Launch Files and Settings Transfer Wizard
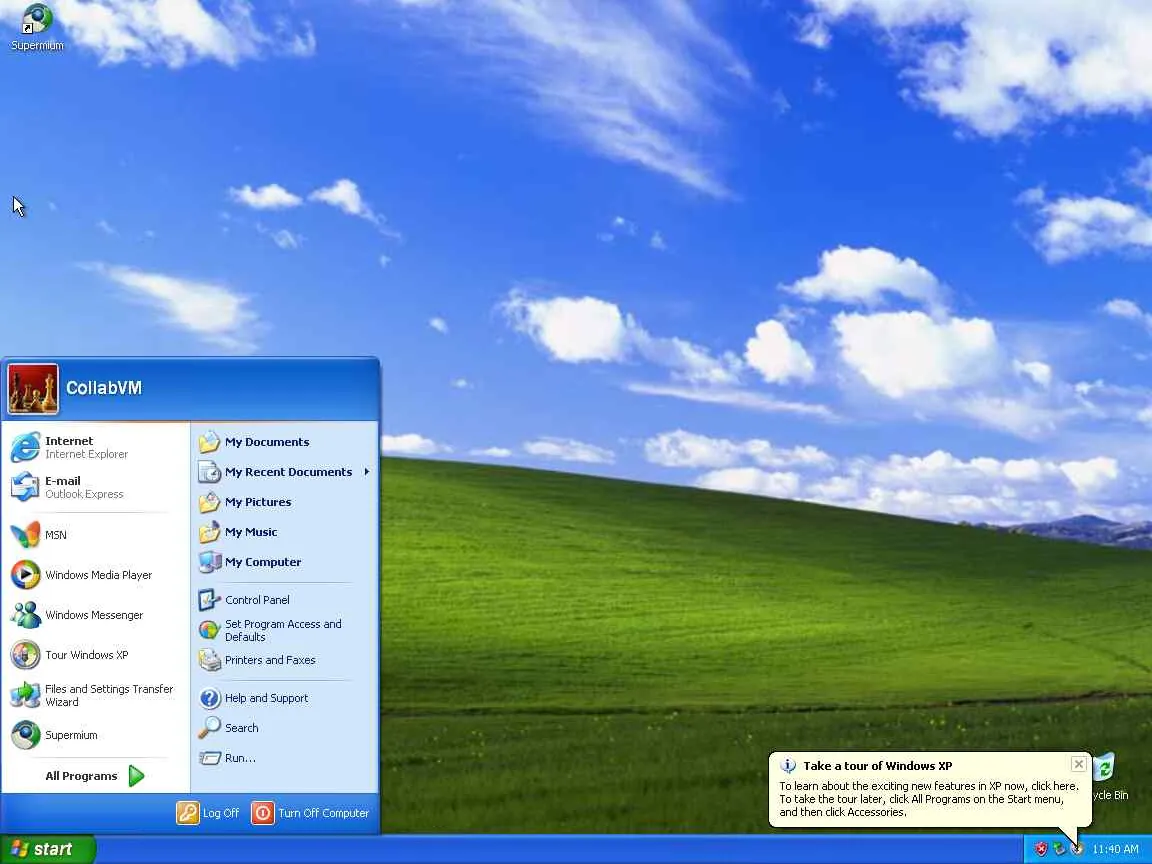The width and height of the screenshot is (1152, 864). [x=96, y=695]
